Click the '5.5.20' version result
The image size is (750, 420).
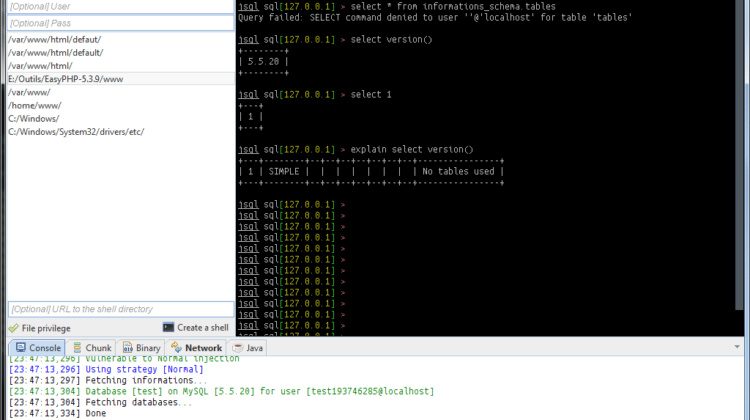264,62
